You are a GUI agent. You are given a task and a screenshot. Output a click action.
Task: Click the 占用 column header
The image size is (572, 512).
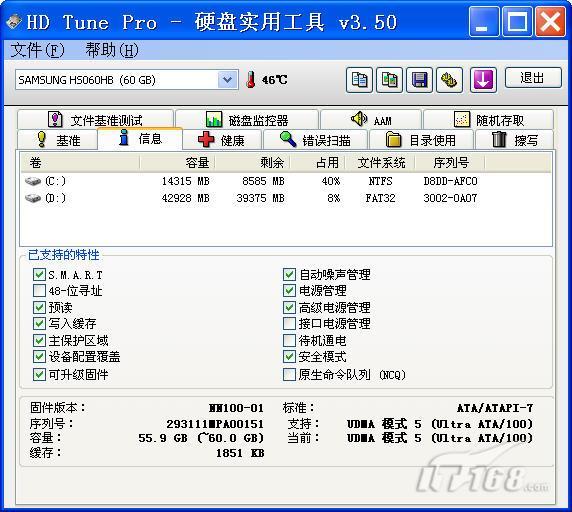[x=318, y=163]
